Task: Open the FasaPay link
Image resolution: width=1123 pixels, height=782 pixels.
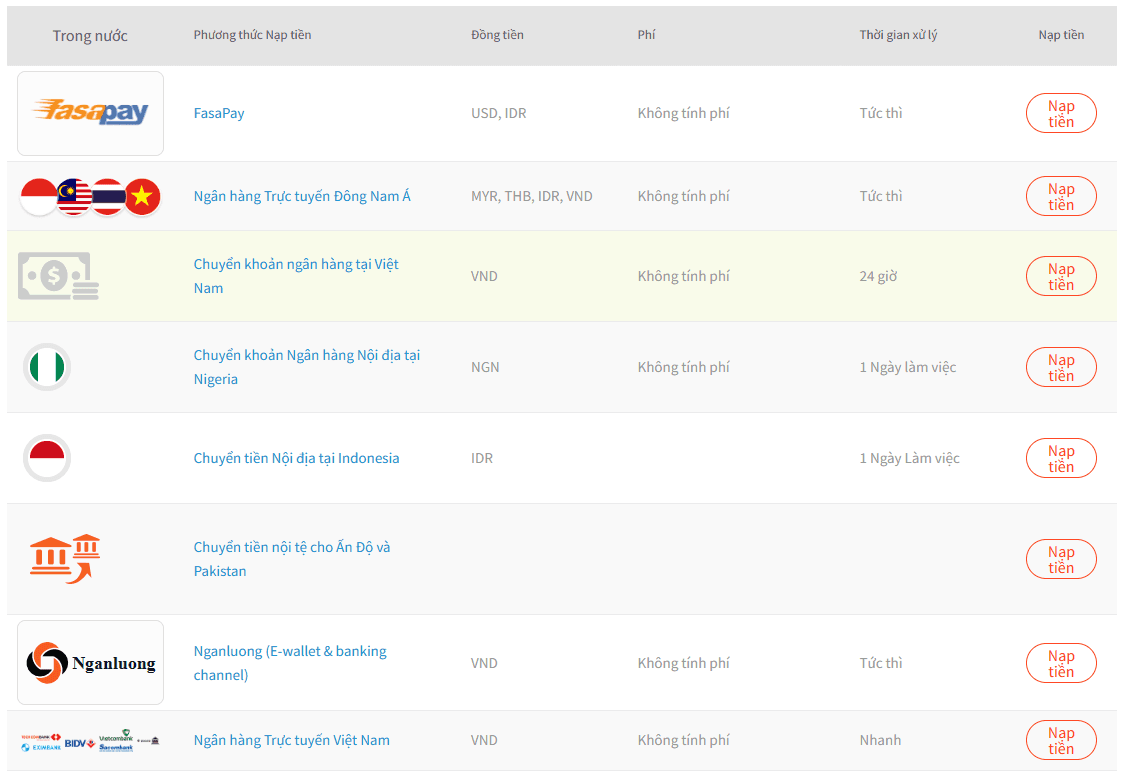Action: tap(219, 113)
